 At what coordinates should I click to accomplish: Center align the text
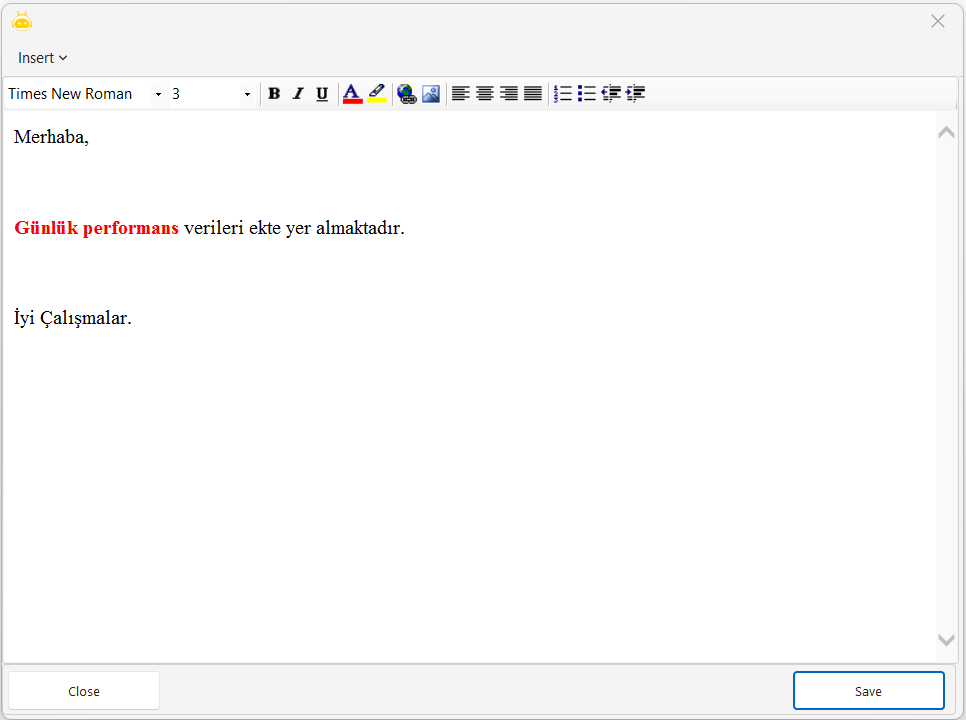click(485, 94)
